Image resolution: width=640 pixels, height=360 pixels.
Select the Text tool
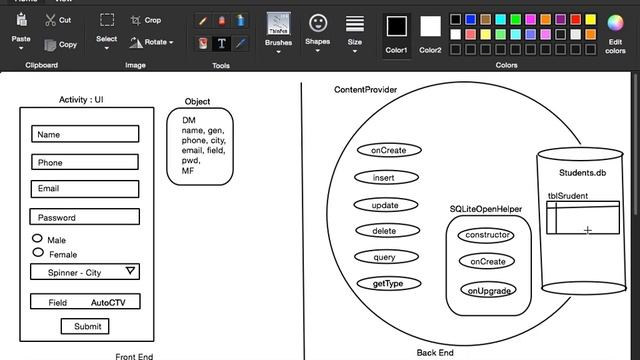coord(222,43)
